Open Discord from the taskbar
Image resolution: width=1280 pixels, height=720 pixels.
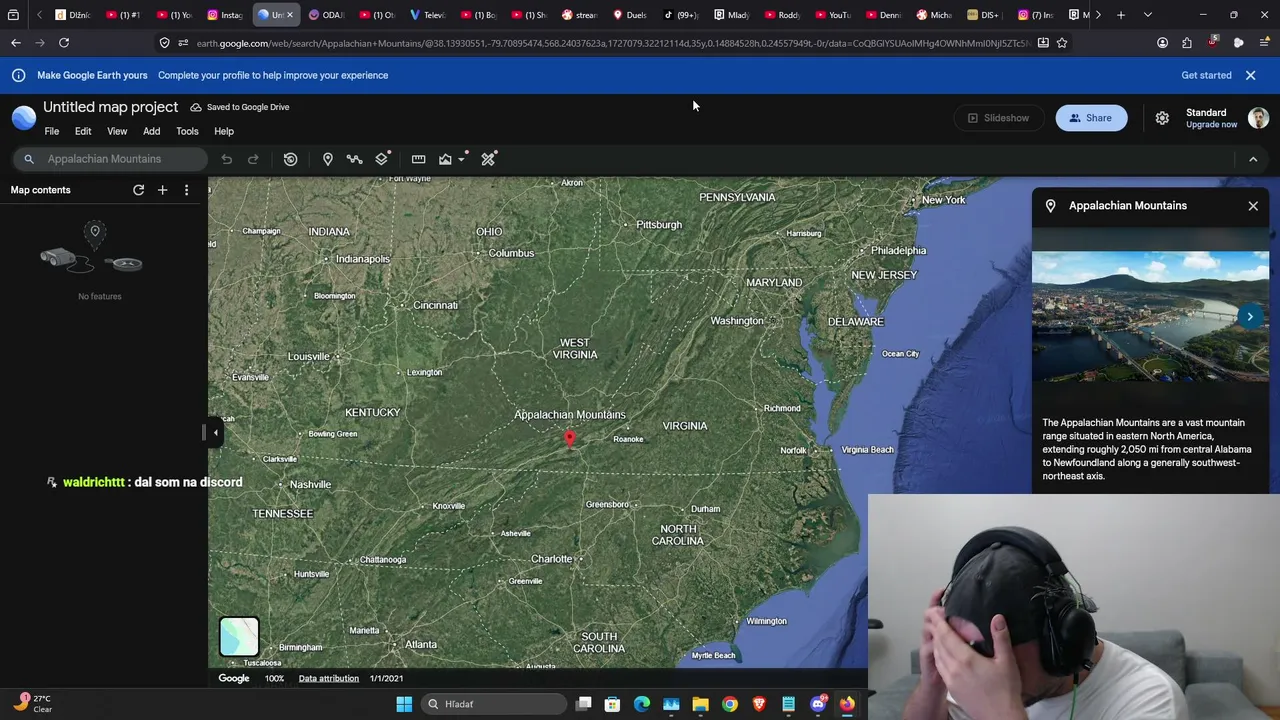pyautogui.click(x=818, y=704)
